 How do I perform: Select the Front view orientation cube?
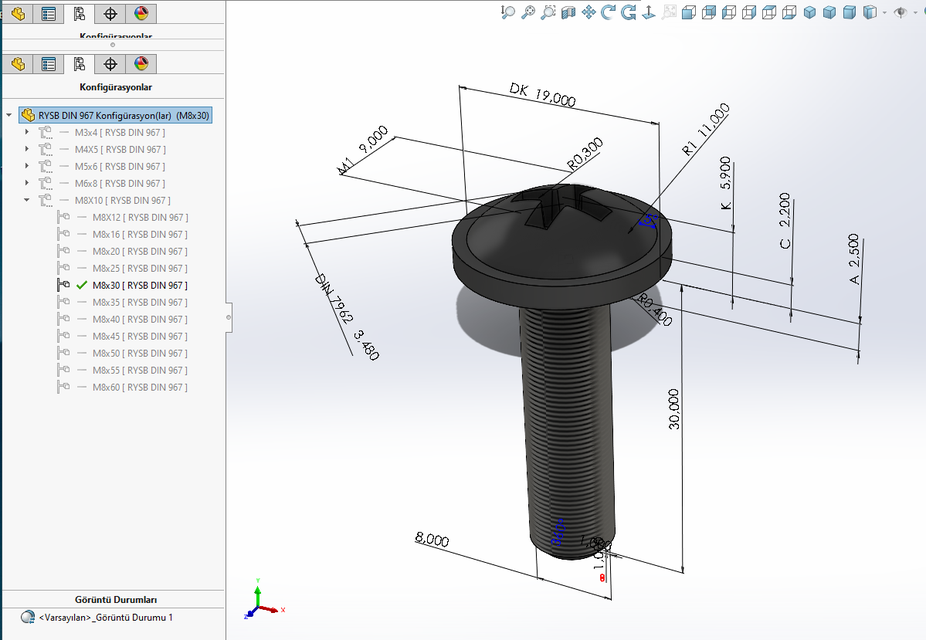click(687, 13)
